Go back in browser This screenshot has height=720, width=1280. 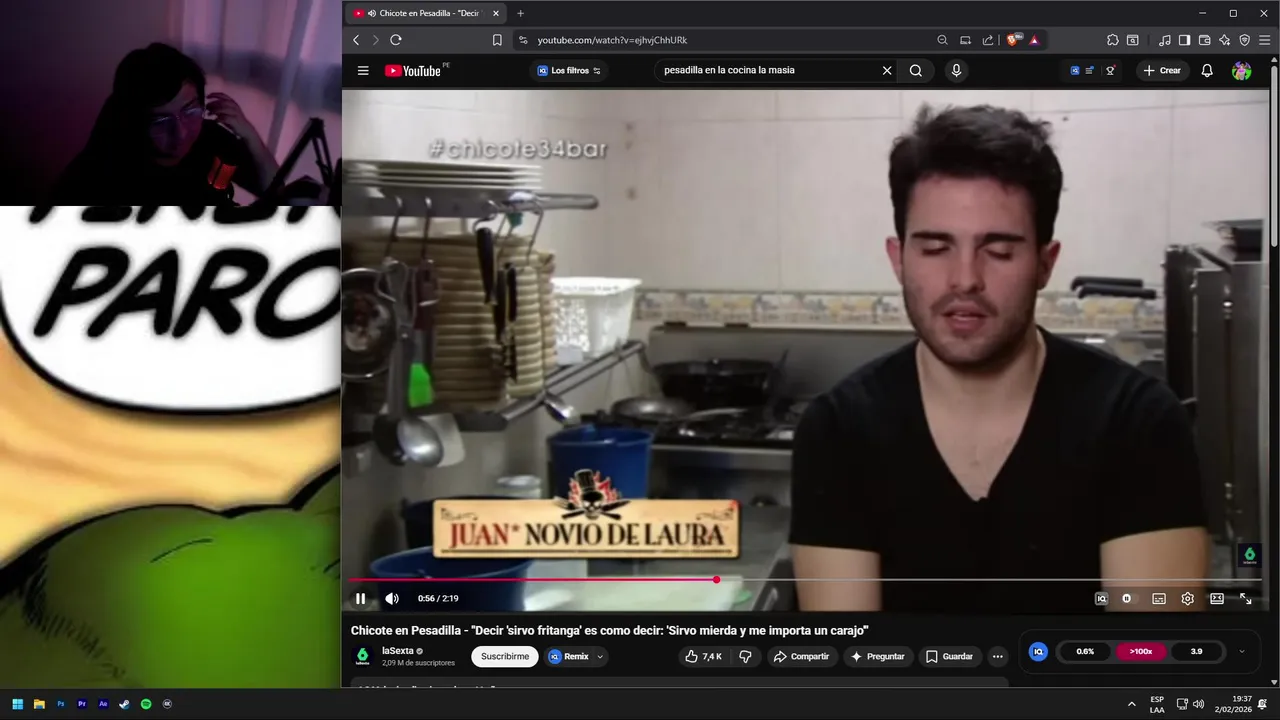coord(356,40)
